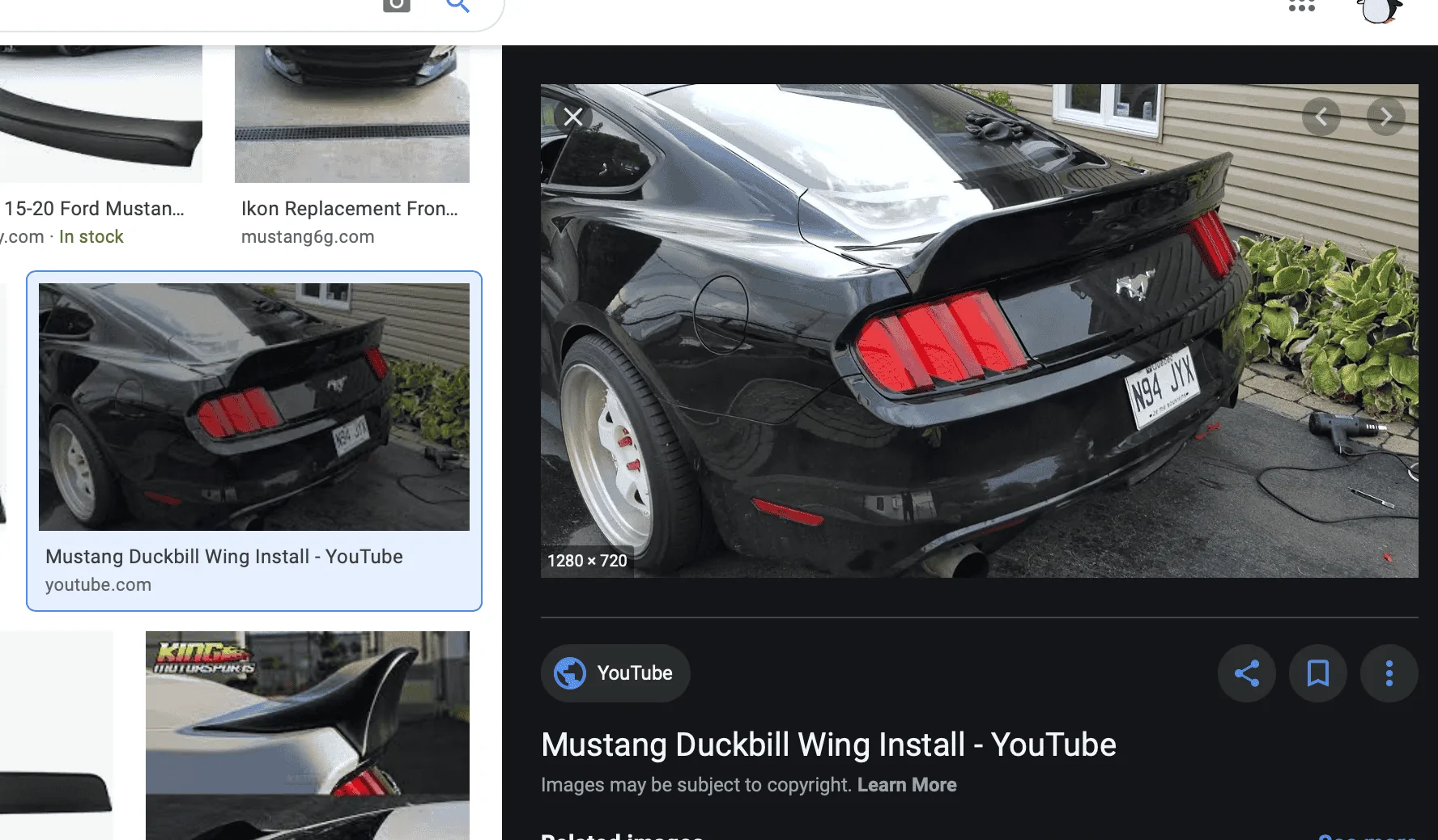Click mustang6g.com source text

[308, 237]
